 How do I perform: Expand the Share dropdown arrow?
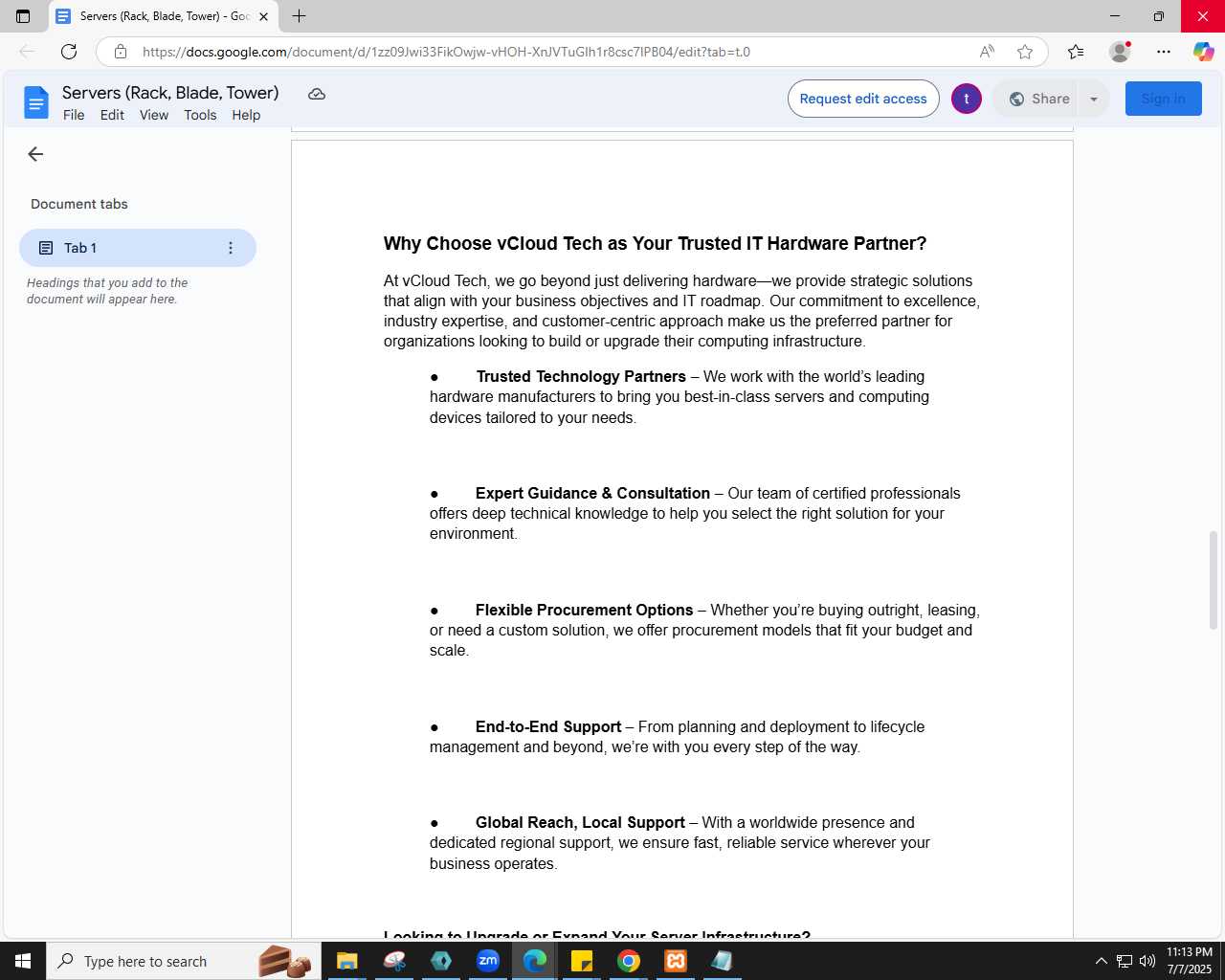coord(1094,99)
